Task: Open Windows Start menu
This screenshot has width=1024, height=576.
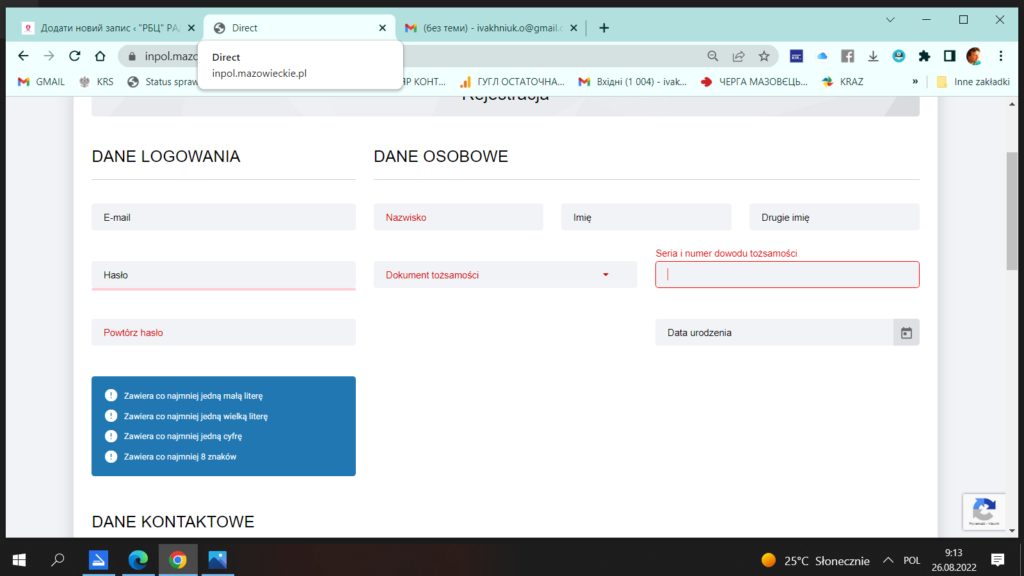Action: click(19, 560)
